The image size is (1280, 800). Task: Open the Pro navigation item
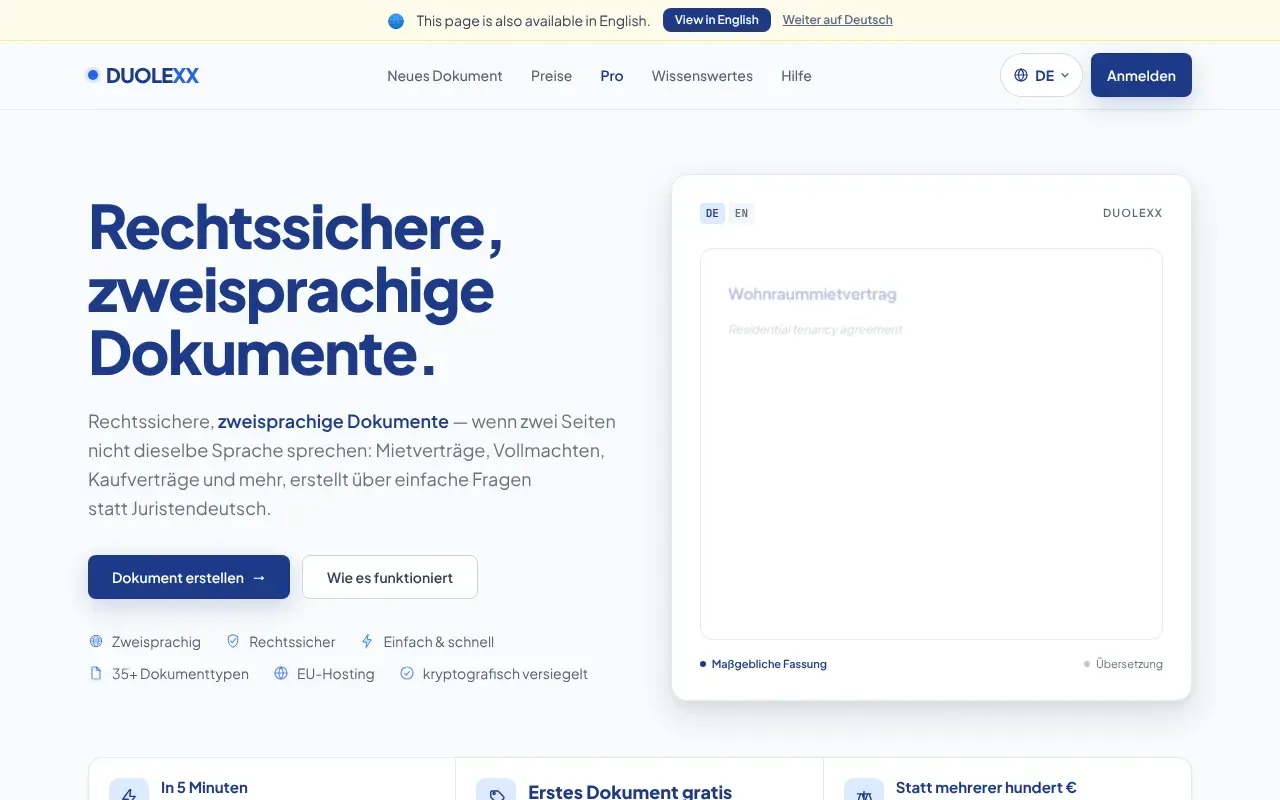pos(612,76)
